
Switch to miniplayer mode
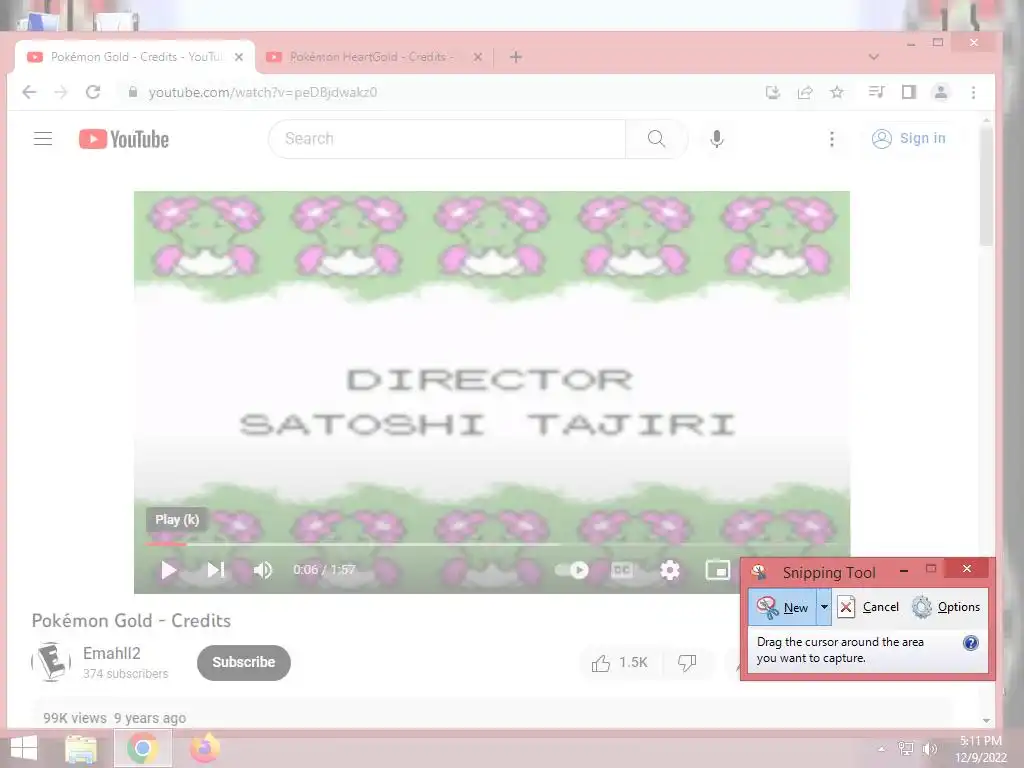click(718, 570)
